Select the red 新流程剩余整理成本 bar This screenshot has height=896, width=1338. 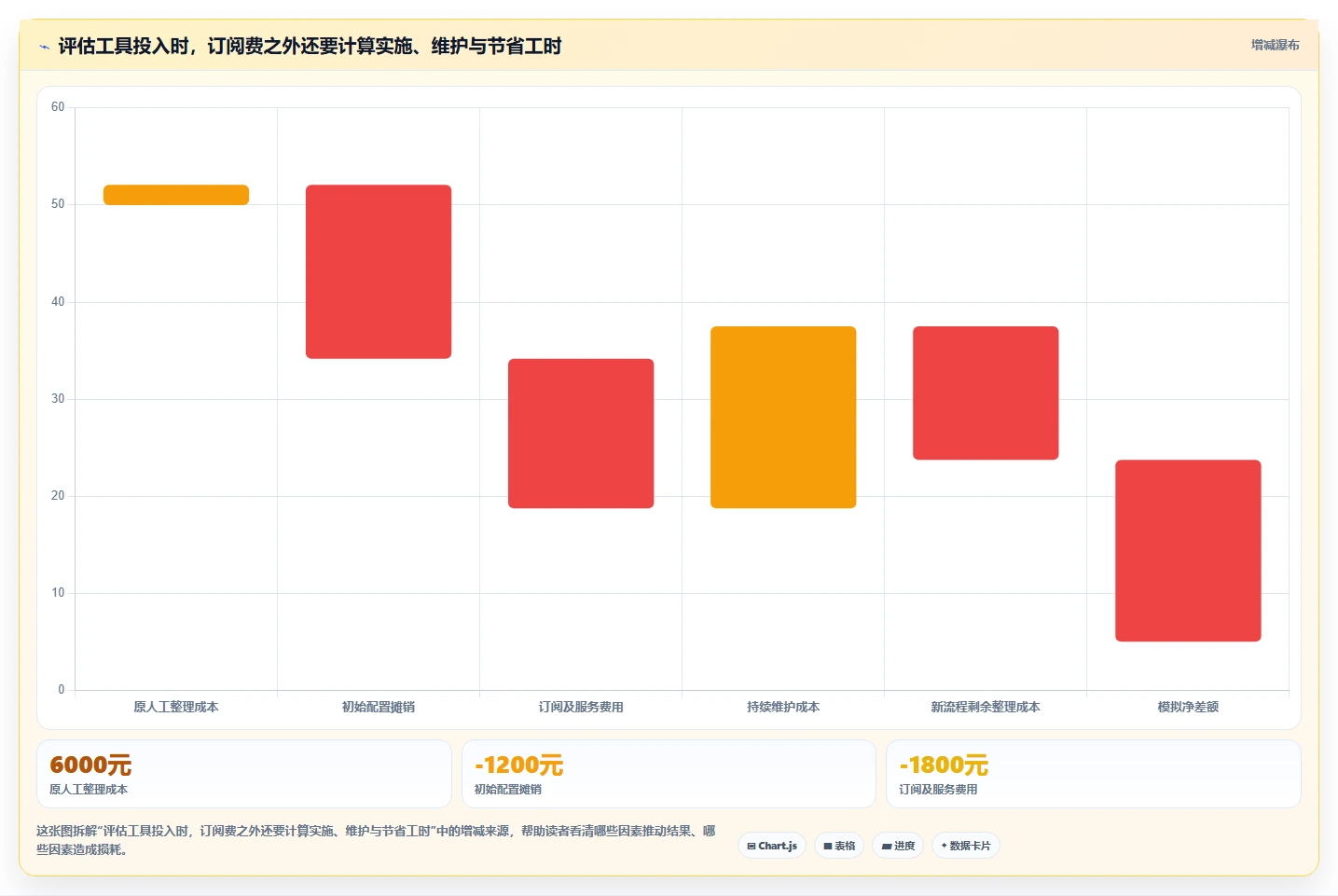click(x=986, y=393)
